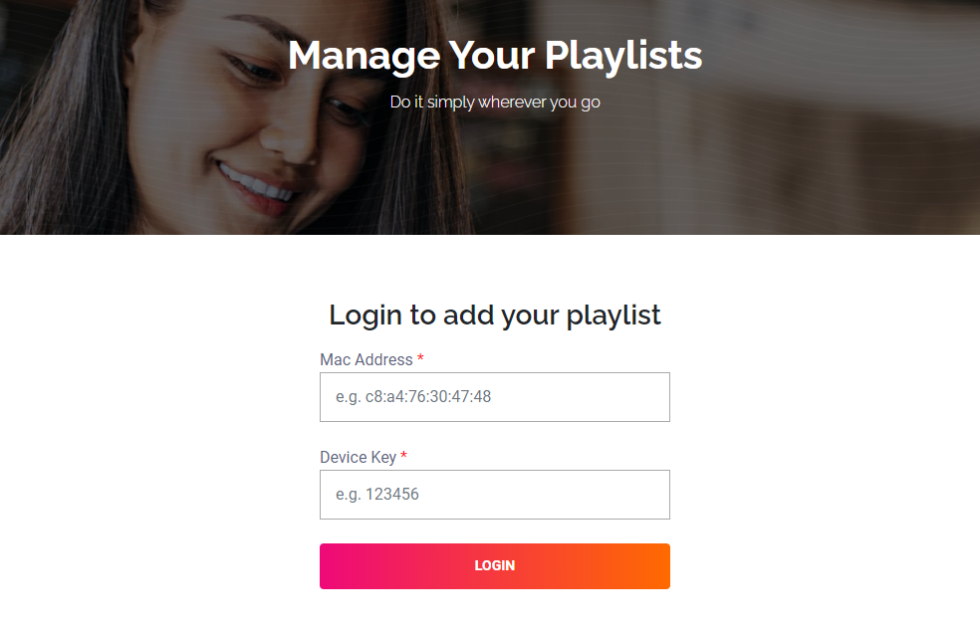The height and width of the screenshot is (632, 980).
Task: Click the LOGIN gradient button
Action: point(494,566)
